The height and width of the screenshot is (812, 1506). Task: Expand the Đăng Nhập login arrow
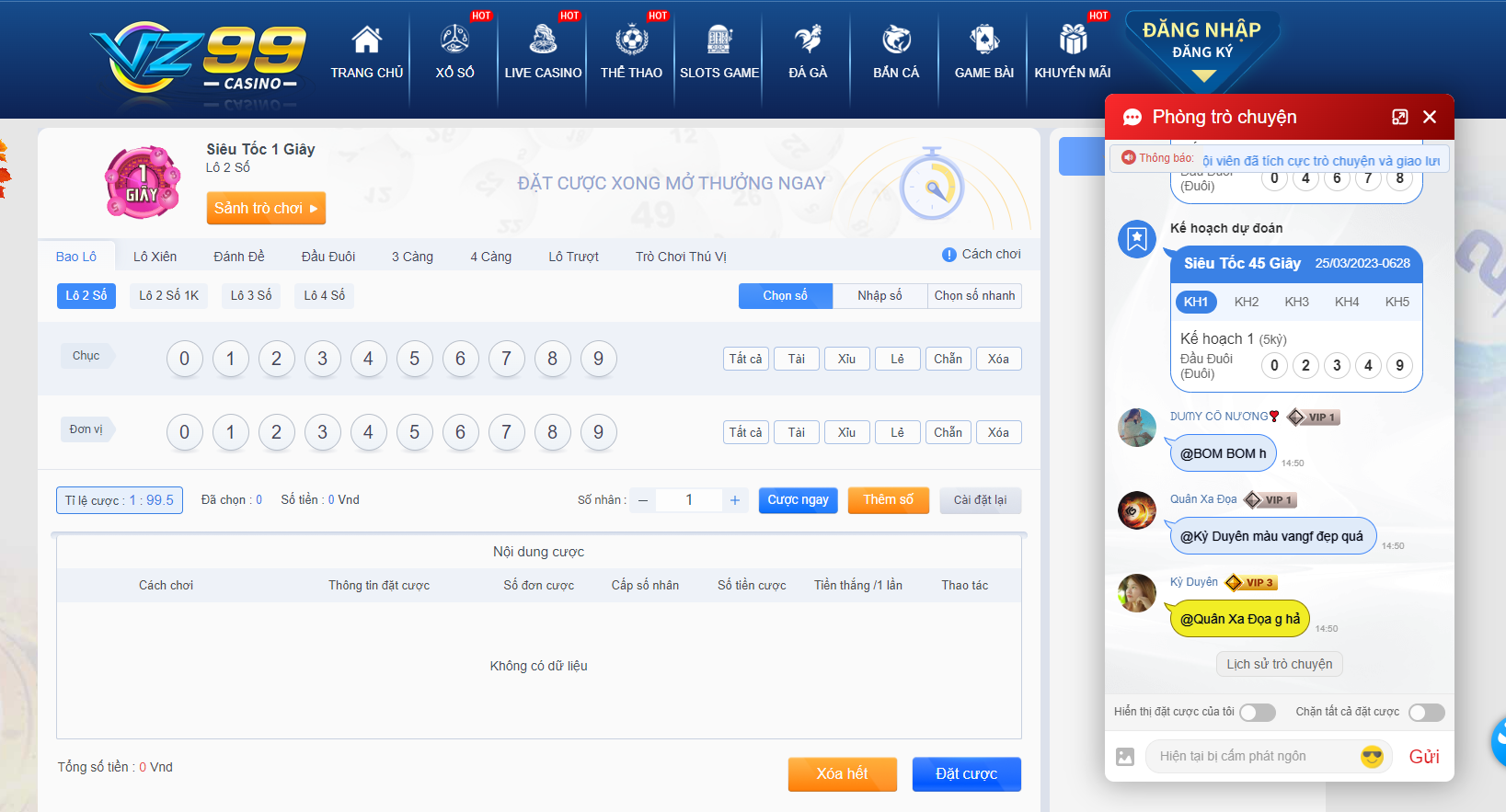(x=1203, y=76)
